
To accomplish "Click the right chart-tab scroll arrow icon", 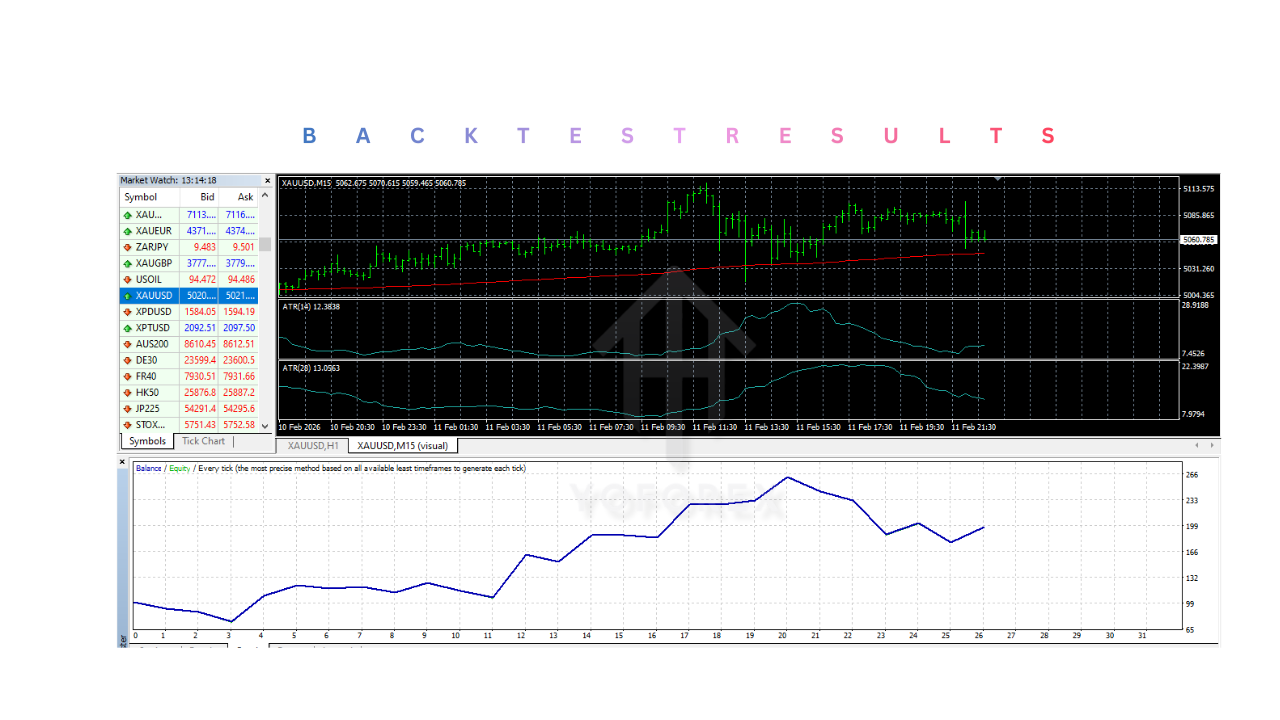I will coord(1212,446).
